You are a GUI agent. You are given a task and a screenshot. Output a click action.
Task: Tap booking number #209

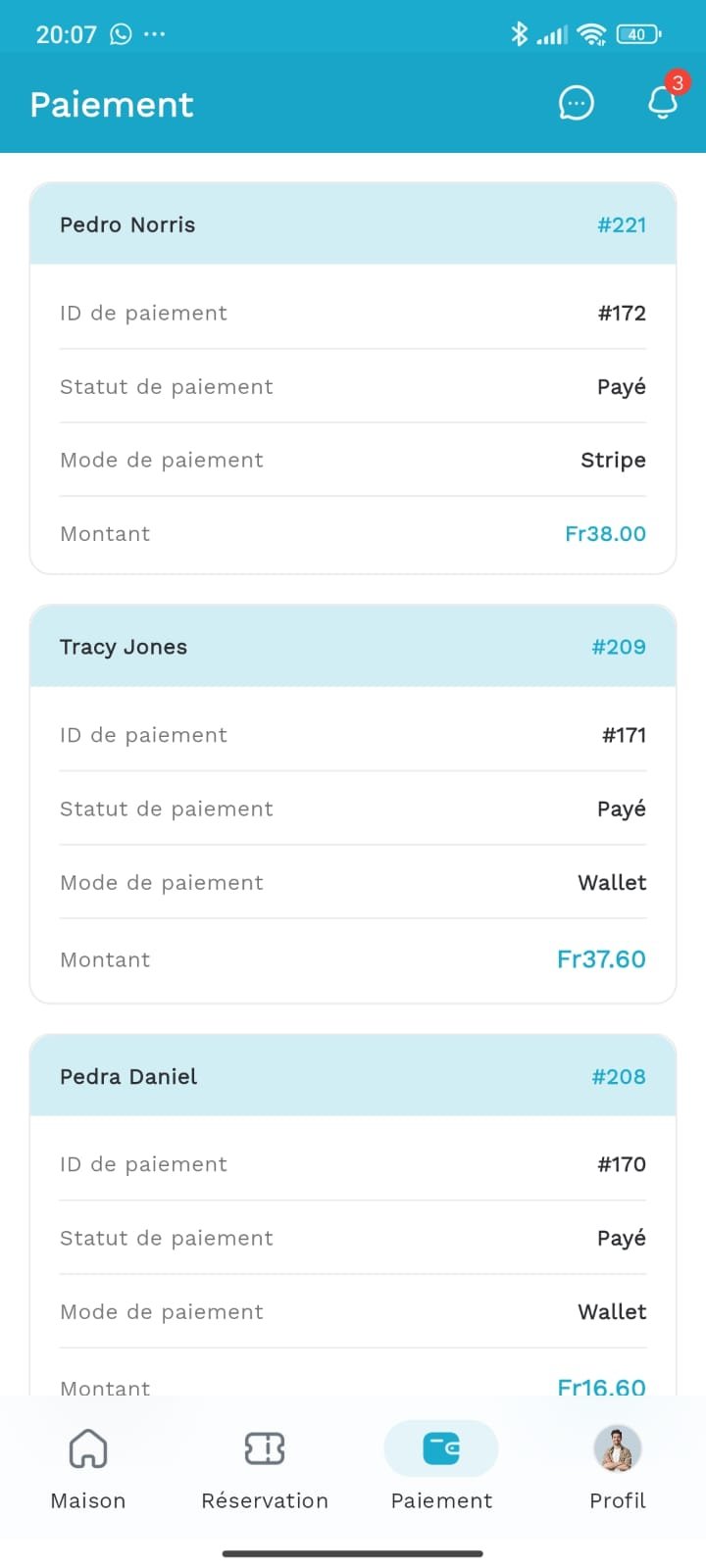point(619,647)
